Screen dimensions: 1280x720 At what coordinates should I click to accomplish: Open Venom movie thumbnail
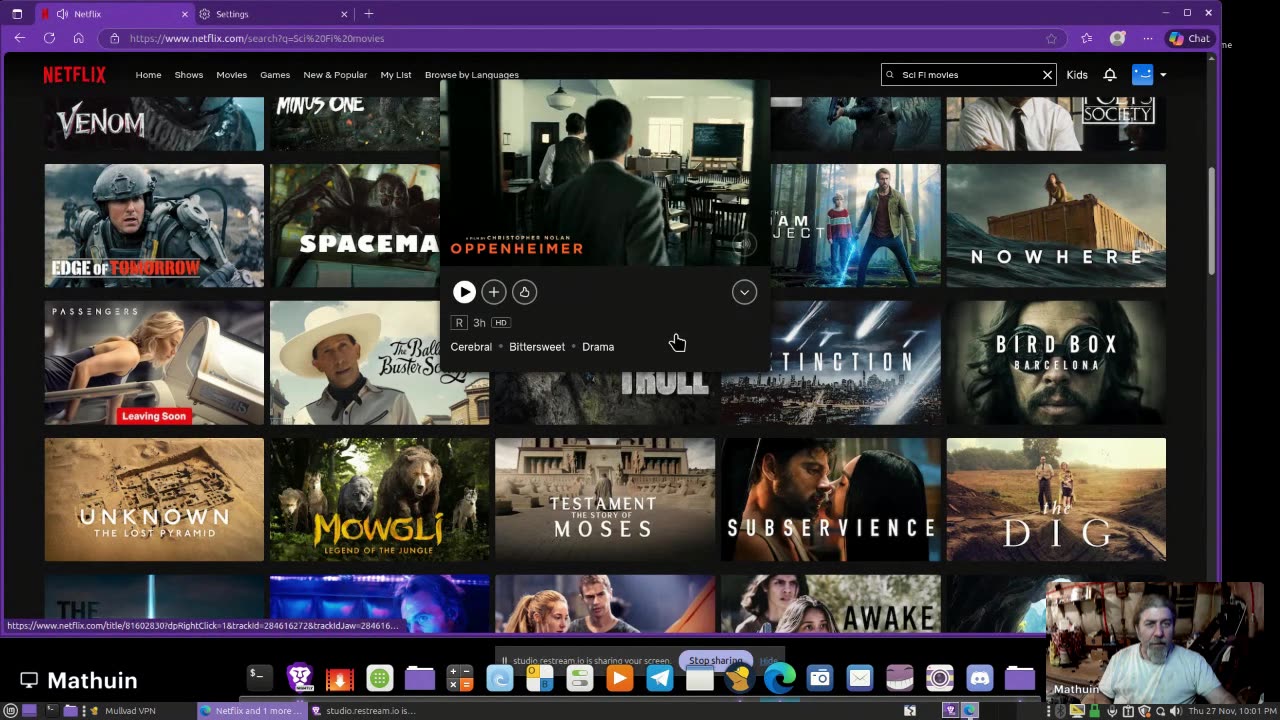154,124
